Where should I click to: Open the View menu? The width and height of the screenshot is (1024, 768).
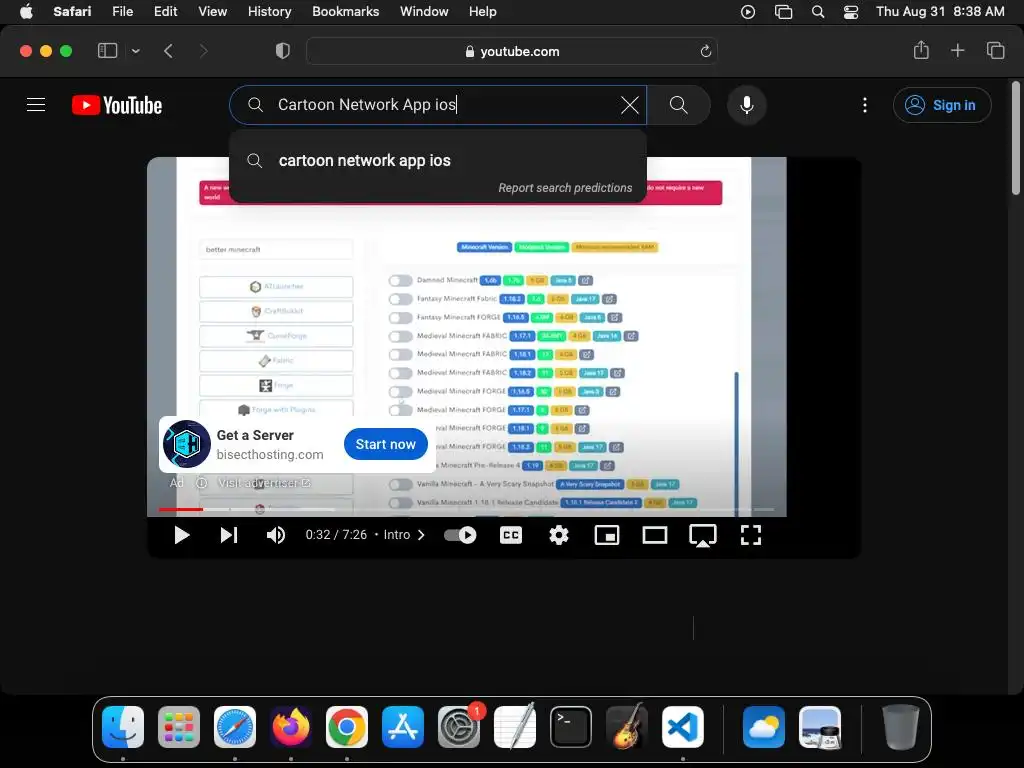212,11
